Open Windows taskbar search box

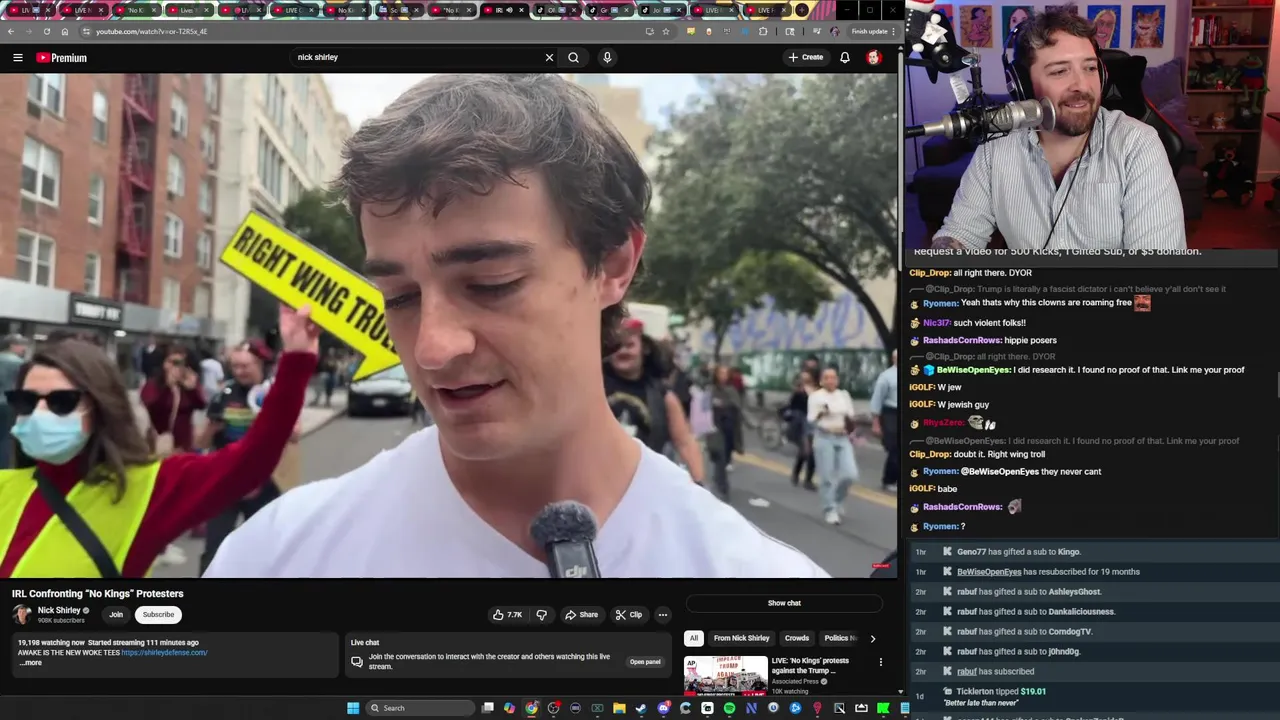coord(420,708)
